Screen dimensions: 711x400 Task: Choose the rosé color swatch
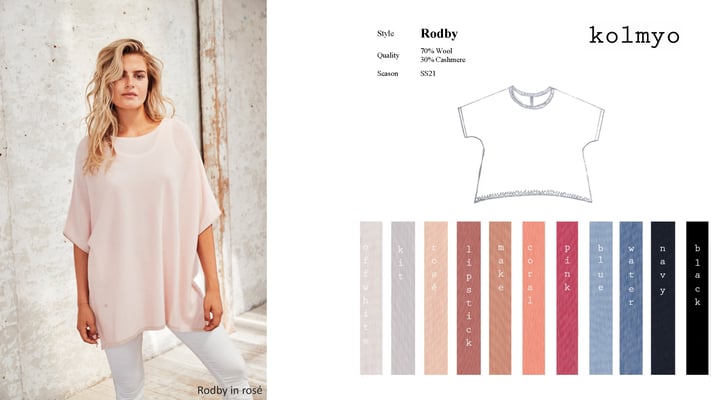tap(436, 298)
